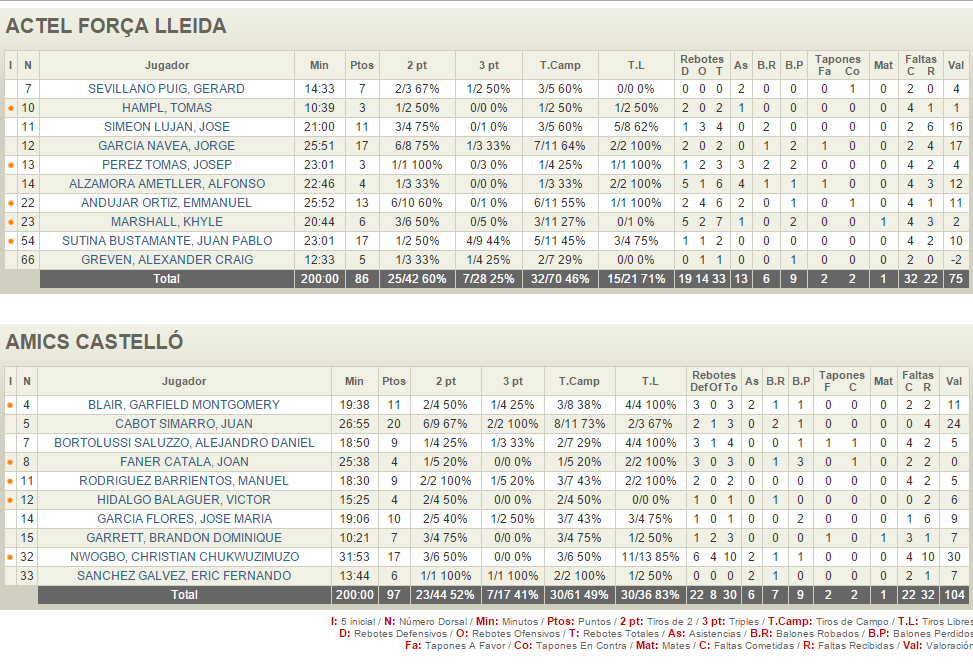This screenshot has height=664, width=973.
Task: Click the Total row of Amics Castelló
Action: tap(184, 595)
